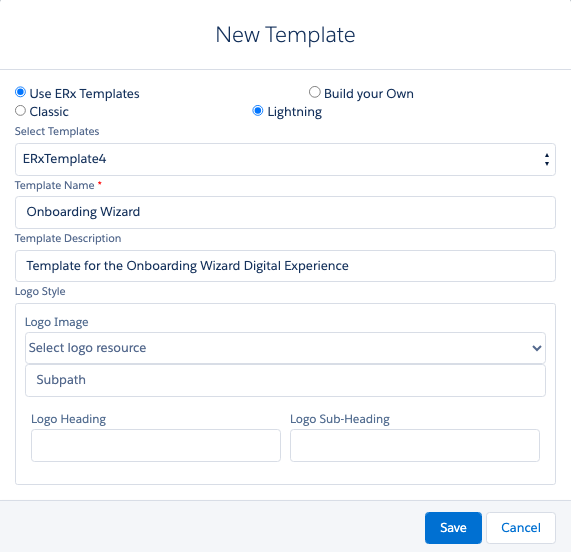Click the Subpath input field
The height and width of the screenshot is (552, 571).
pyautogui.click(x=285, y=380)
